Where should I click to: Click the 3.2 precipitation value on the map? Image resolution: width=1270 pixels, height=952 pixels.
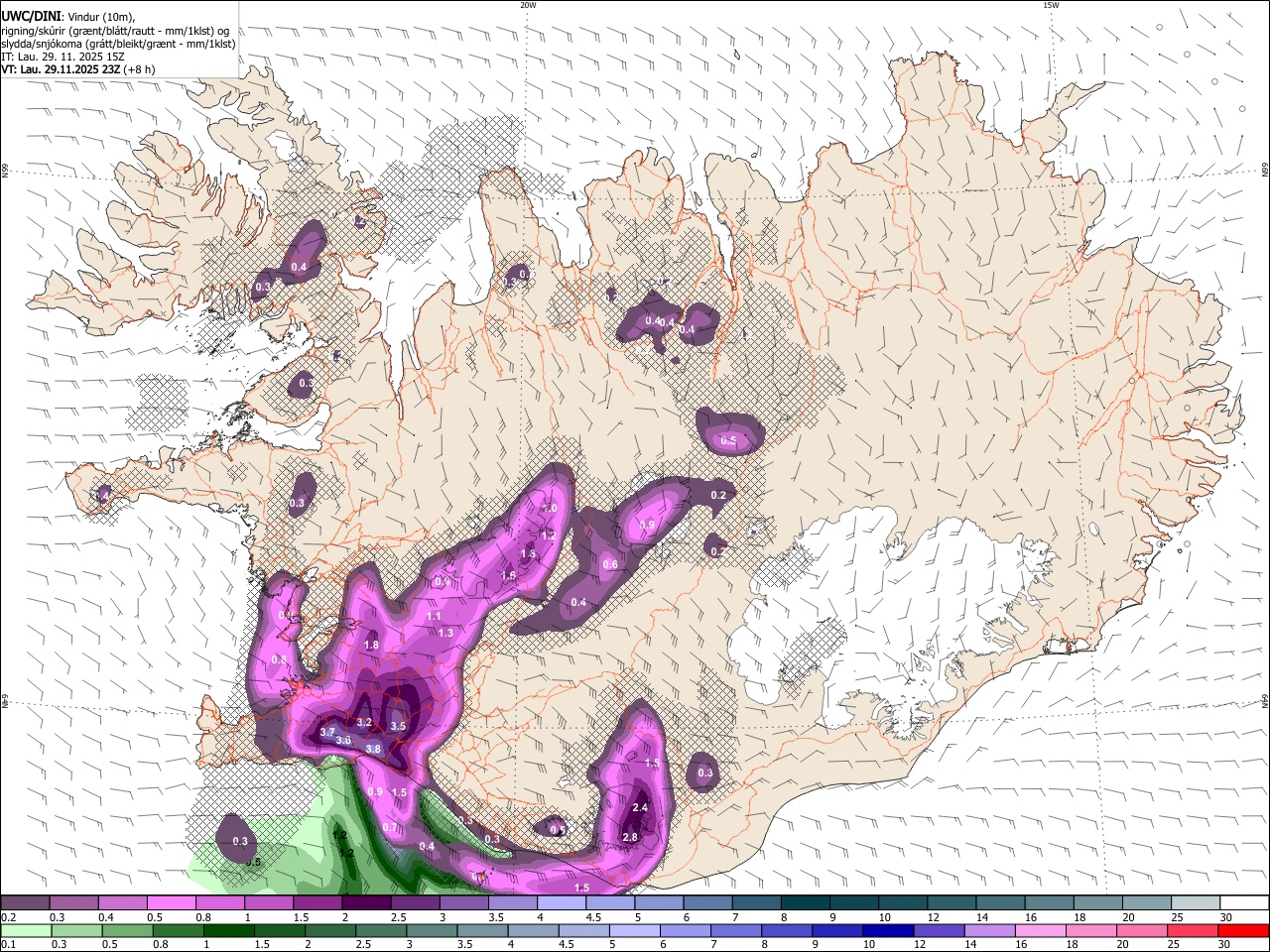[364, 722]
